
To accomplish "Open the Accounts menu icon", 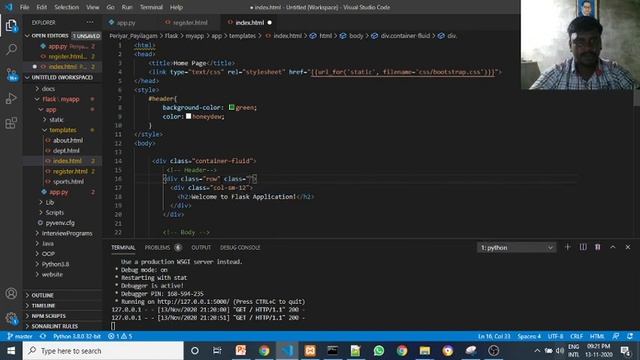I will [x=11, y=293].
